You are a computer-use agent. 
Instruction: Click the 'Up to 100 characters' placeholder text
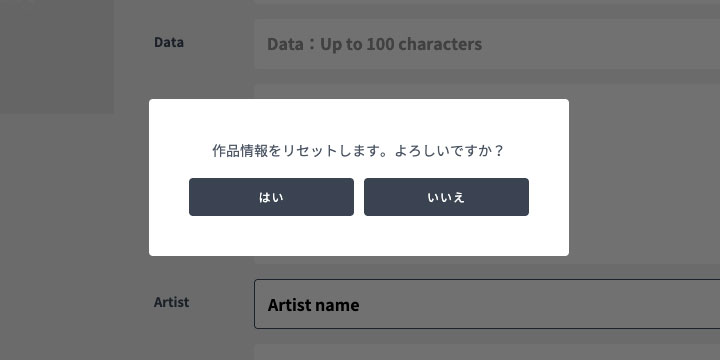[401, 44]
